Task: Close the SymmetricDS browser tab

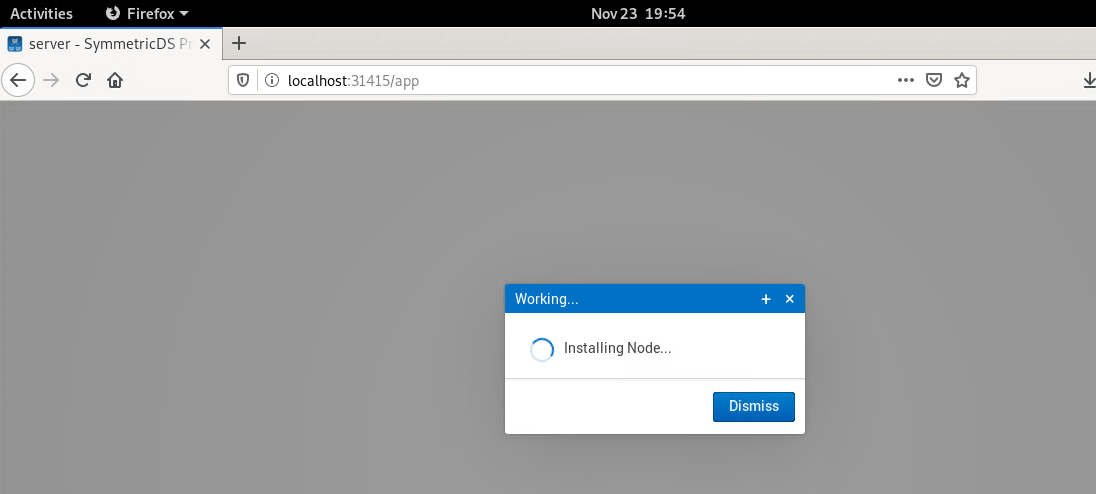Action: pos(205,44)
